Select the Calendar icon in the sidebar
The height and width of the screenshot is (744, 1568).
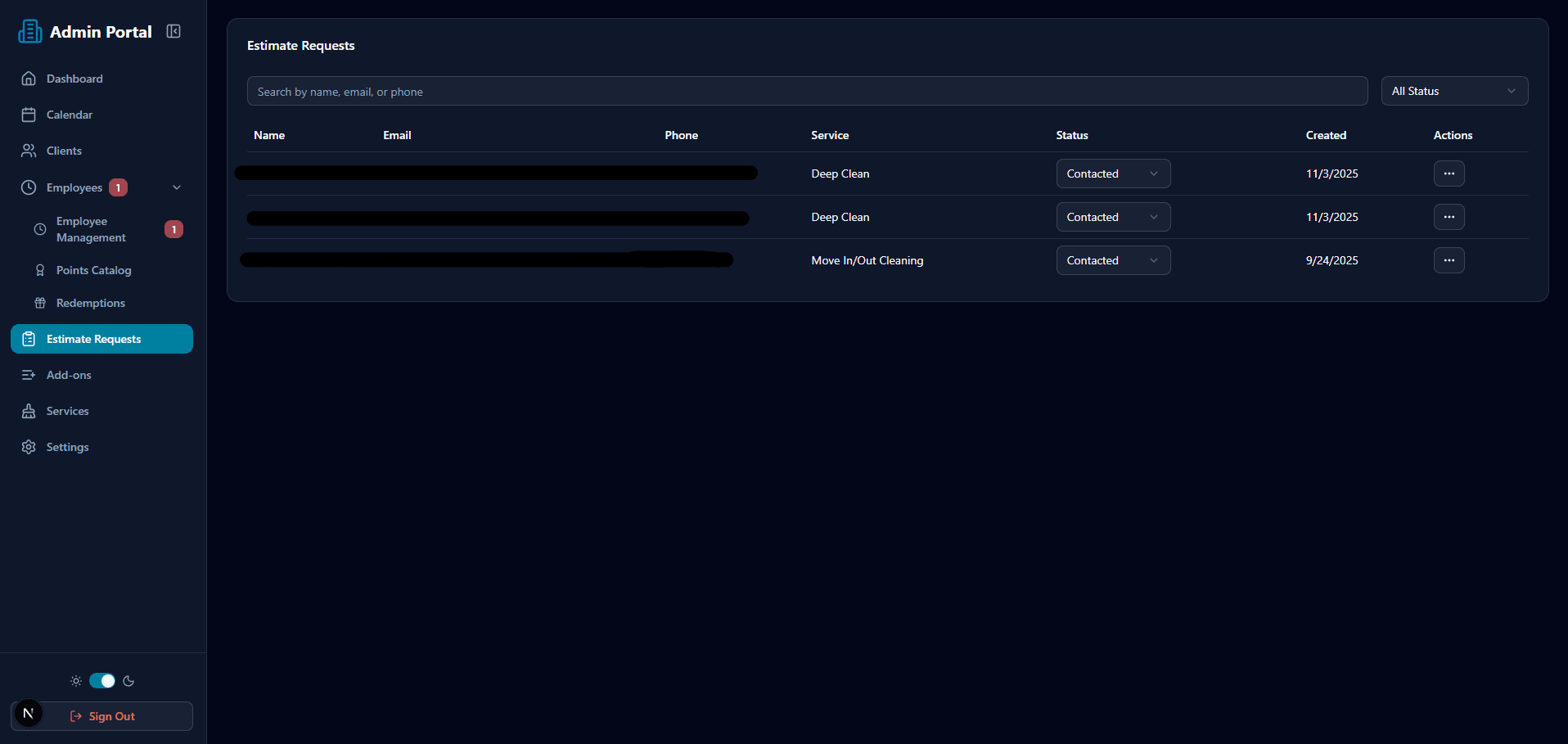(29, 115)
